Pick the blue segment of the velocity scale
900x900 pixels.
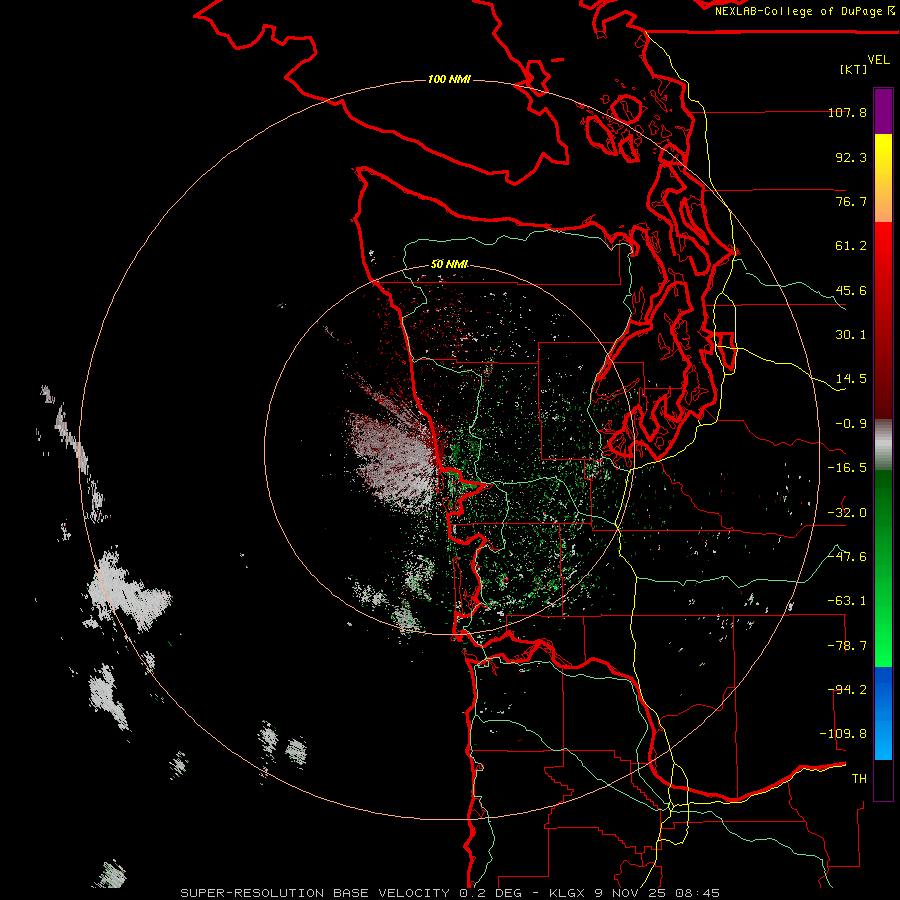(883, 713)
